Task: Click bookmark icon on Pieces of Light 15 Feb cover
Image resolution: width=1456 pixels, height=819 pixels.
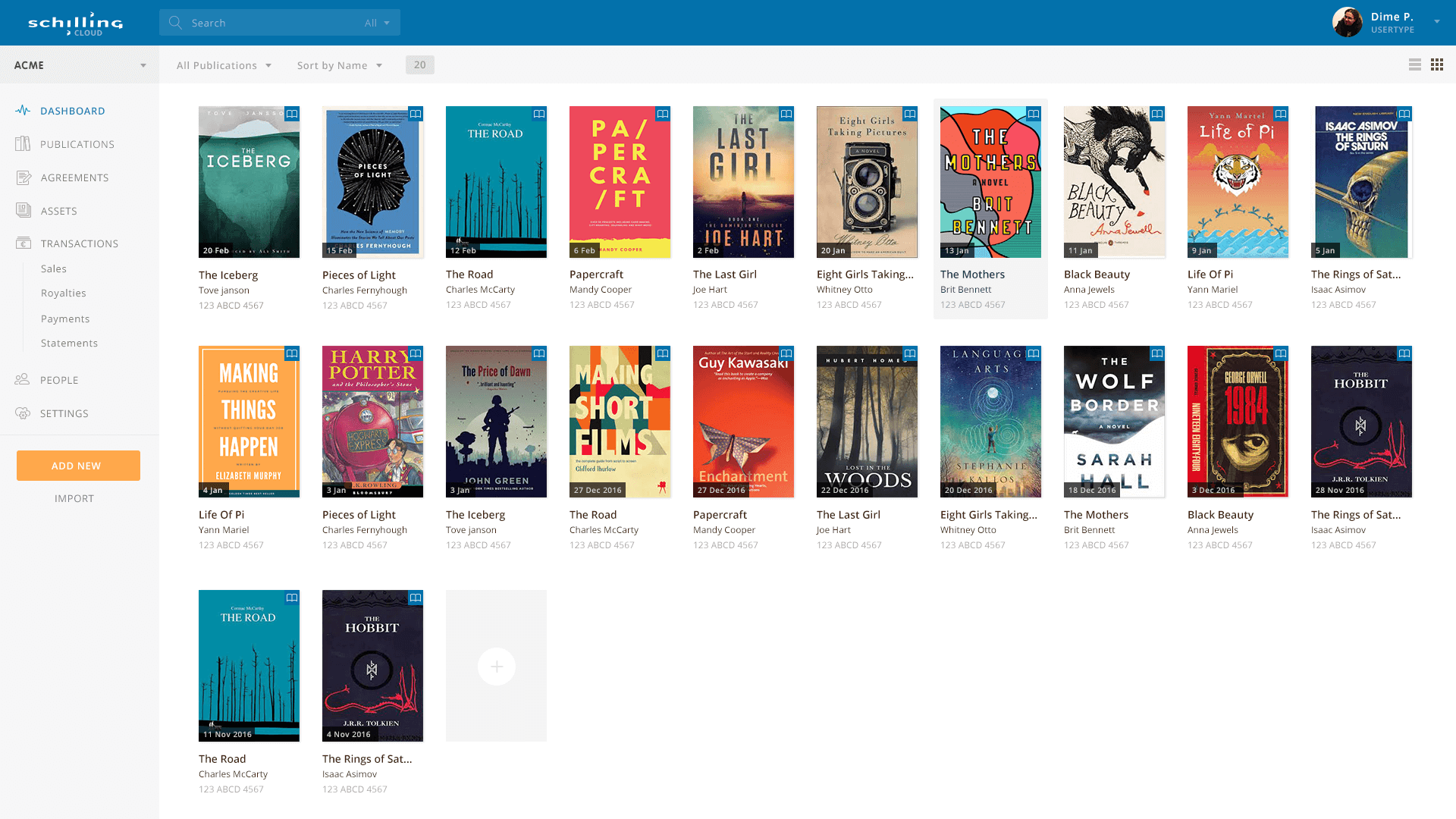Action: 416,114
